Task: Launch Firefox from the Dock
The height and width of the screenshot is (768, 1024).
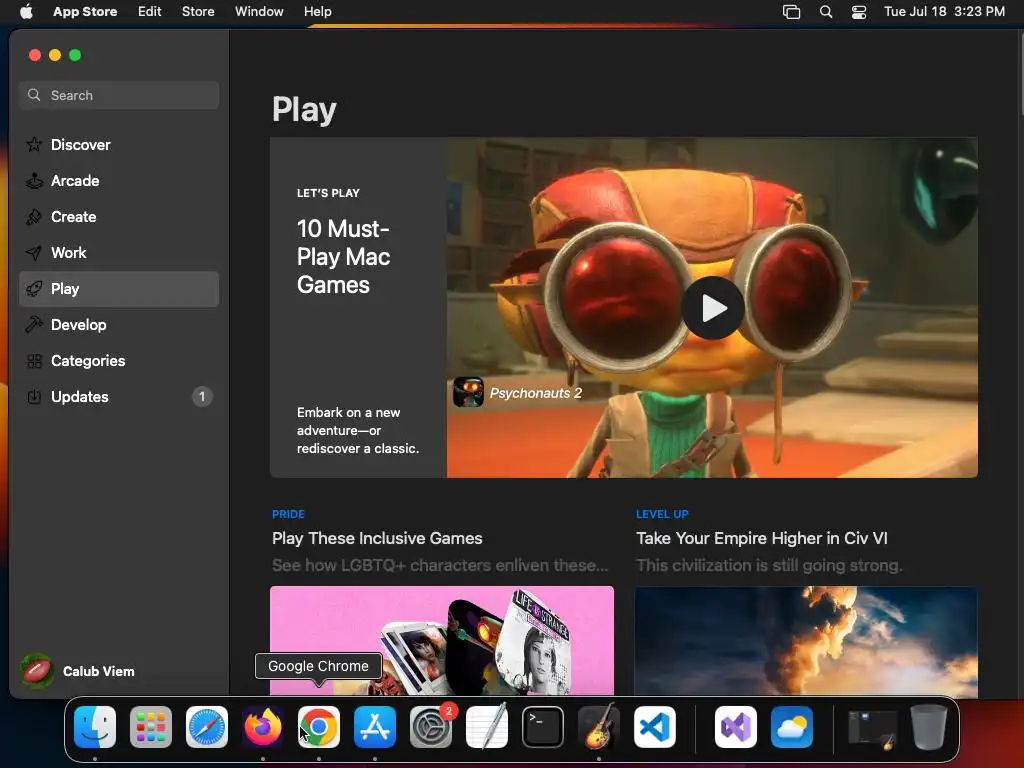Action: [263, 727]
